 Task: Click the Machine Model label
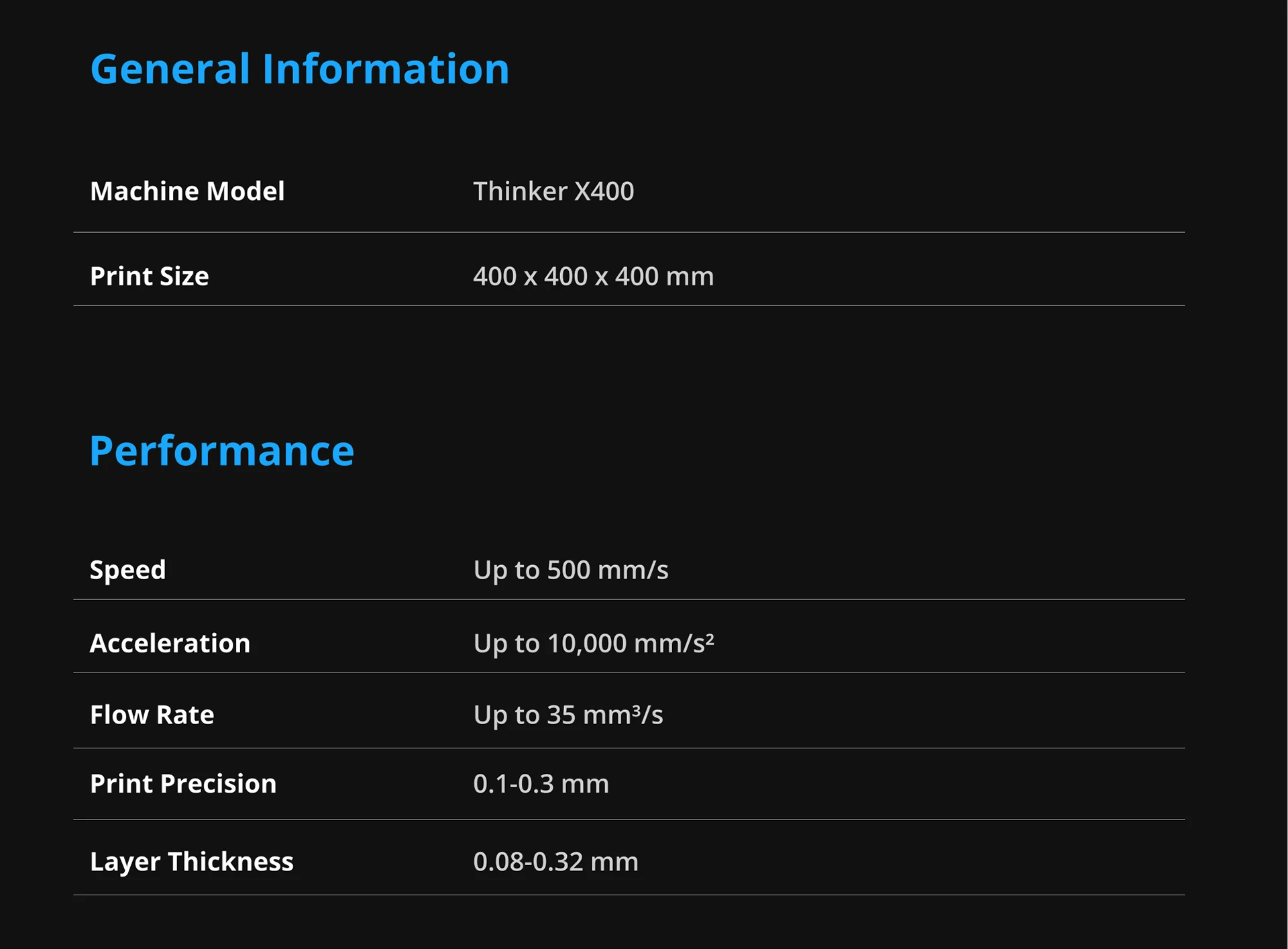pyautogui.click(x=187, y=191)
